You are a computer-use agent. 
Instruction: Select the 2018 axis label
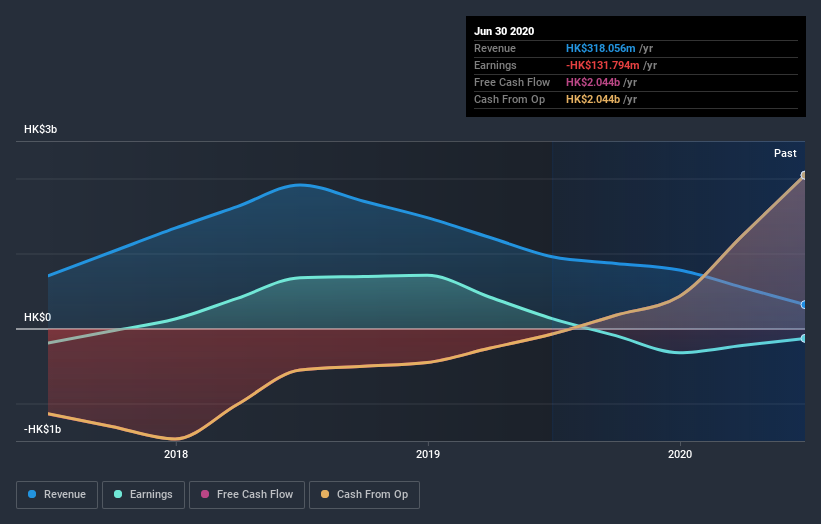176,454
